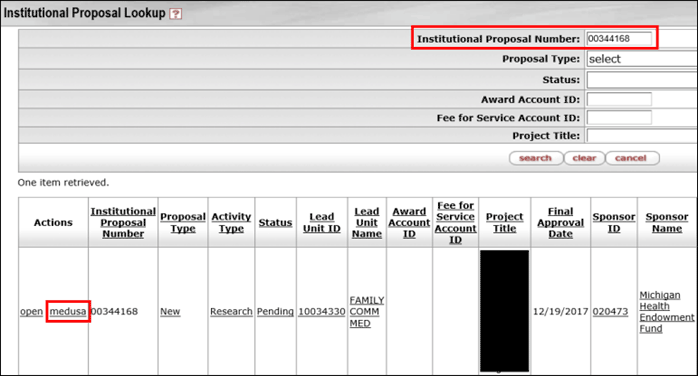The height and width of the screenshot is (376, 698).
Task: Click the medusa link for proposal 00344168
Action: (x=68, y=311)
